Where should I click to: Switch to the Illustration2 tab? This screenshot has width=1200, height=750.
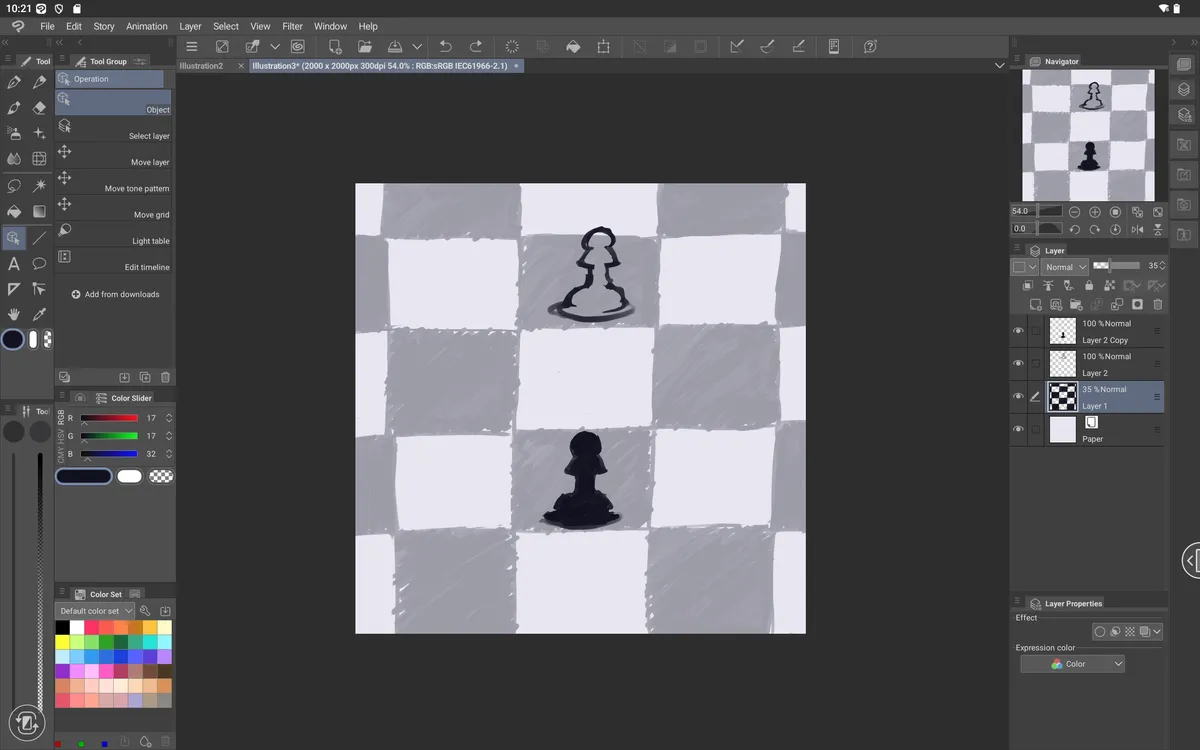pyautogui.click(x=202, y=66)
